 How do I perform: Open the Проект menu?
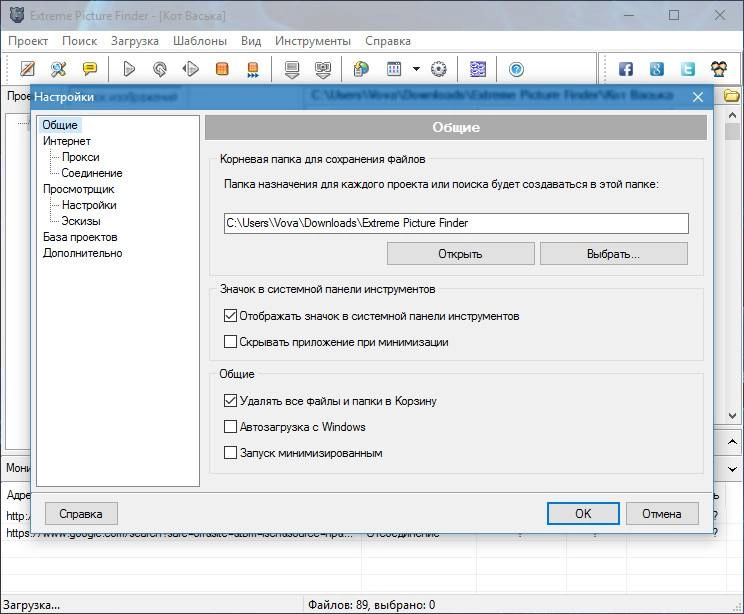pyautogui.click(x=28, y=41)
